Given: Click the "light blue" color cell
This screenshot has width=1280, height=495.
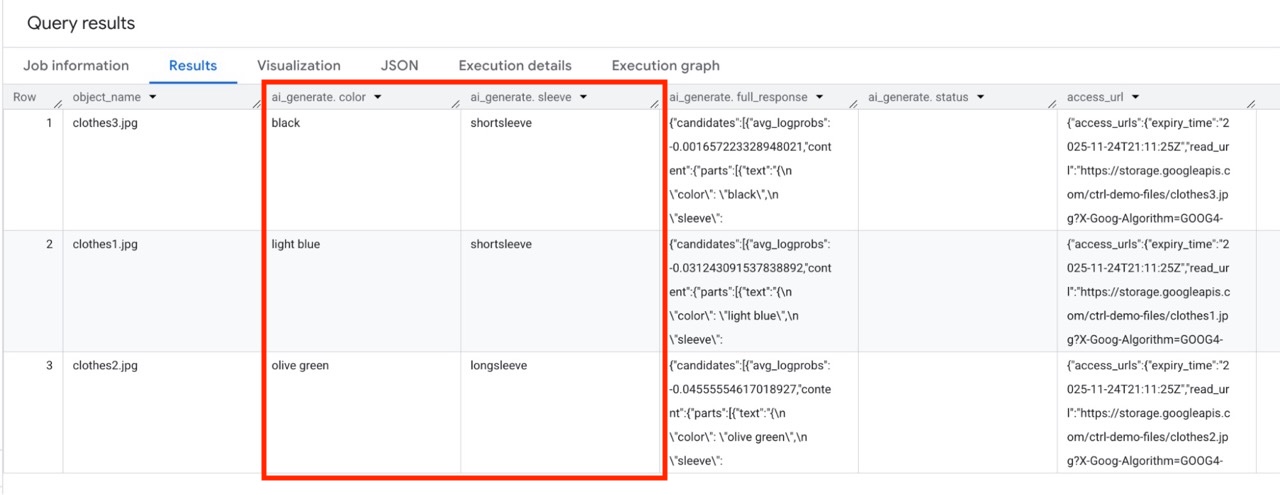Looking at the screenshot, I should 296,244.
